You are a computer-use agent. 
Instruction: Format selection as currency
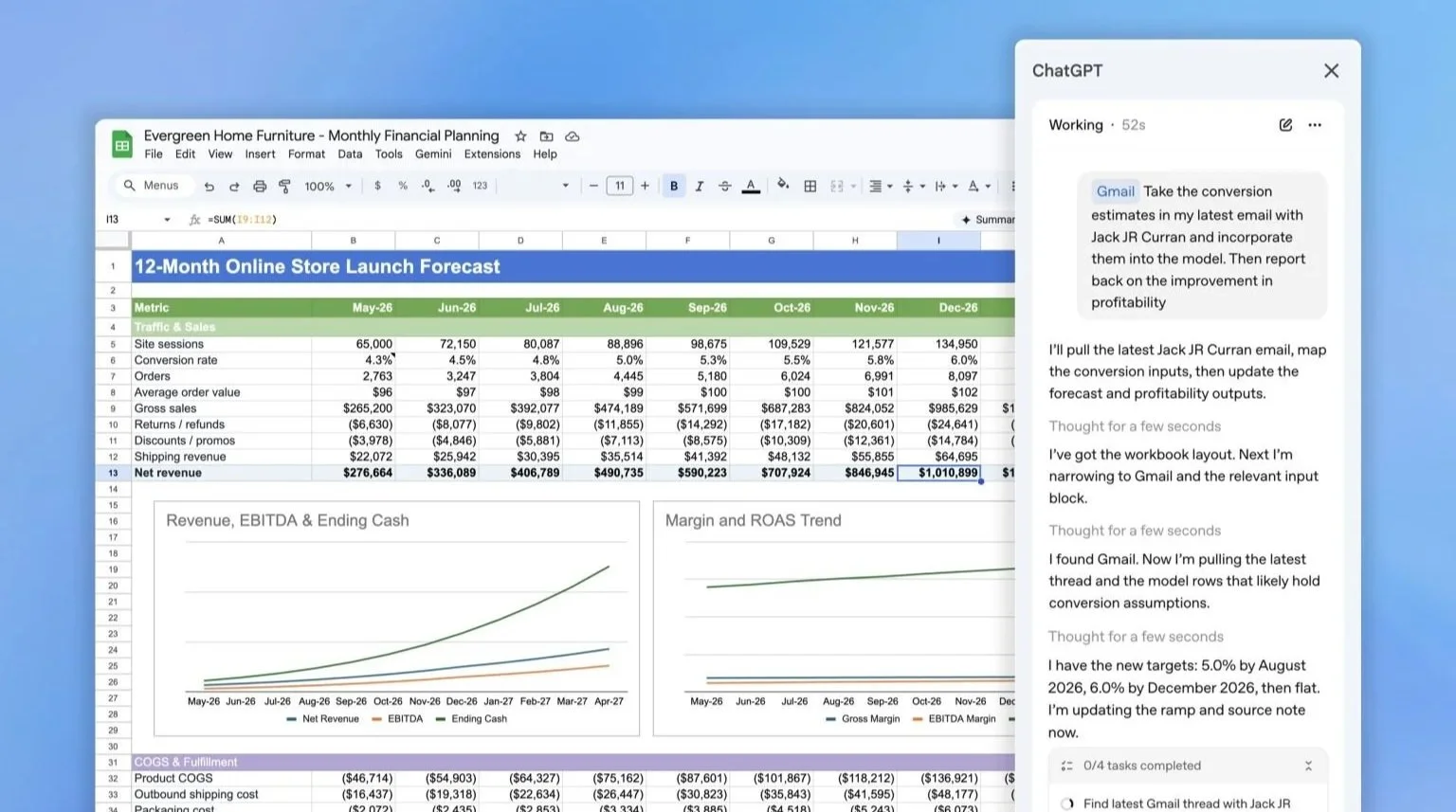376,186
